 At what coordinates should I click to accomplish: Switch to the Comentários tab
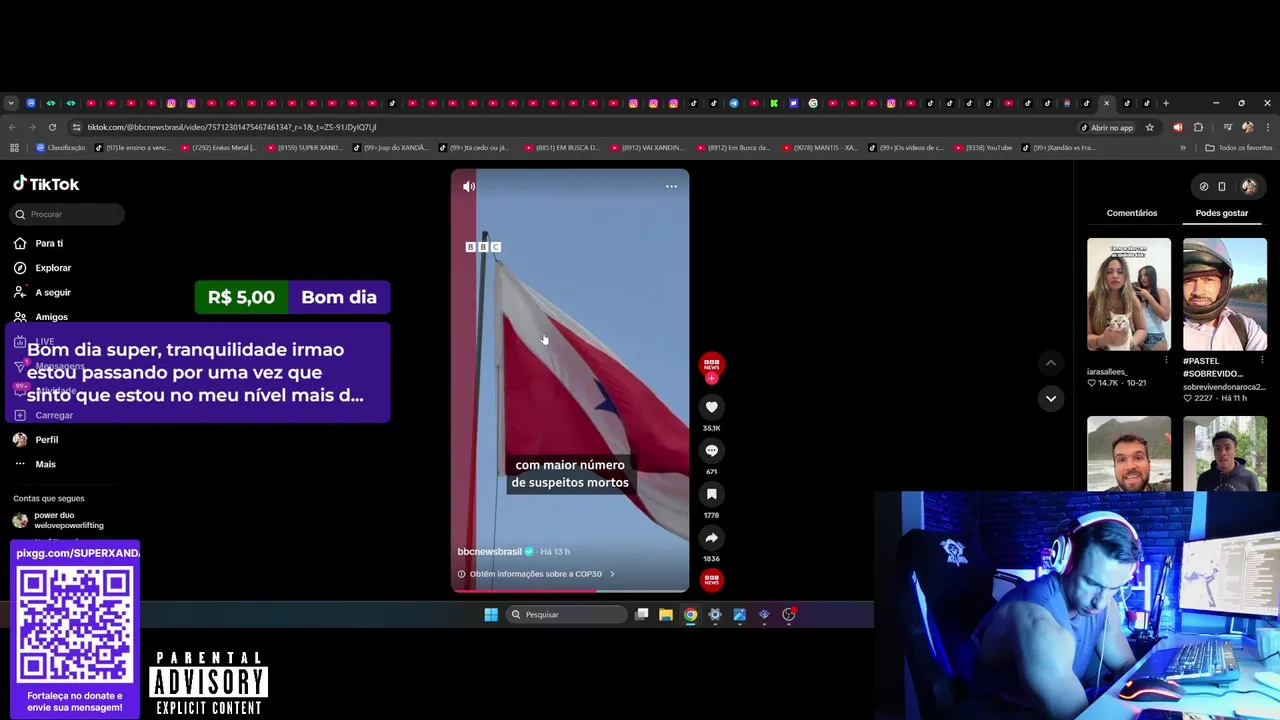(x=1131, y=213)
